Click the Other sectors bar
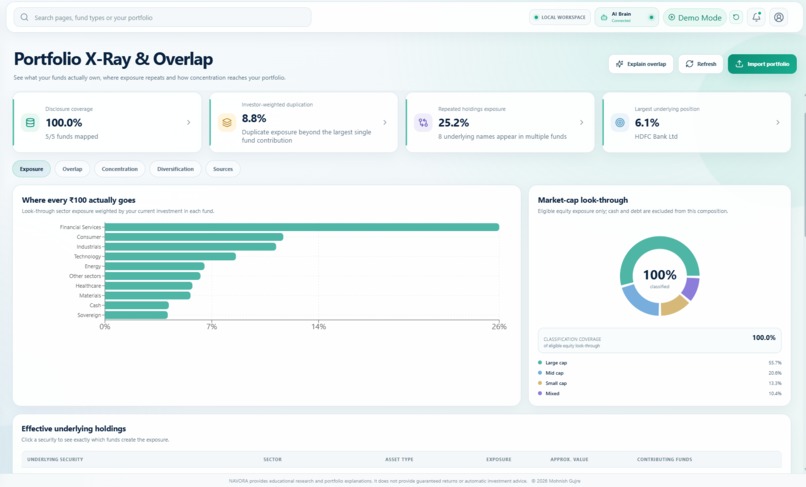The width and height of the screenshot is (806, 487). [x=152, y=276]
